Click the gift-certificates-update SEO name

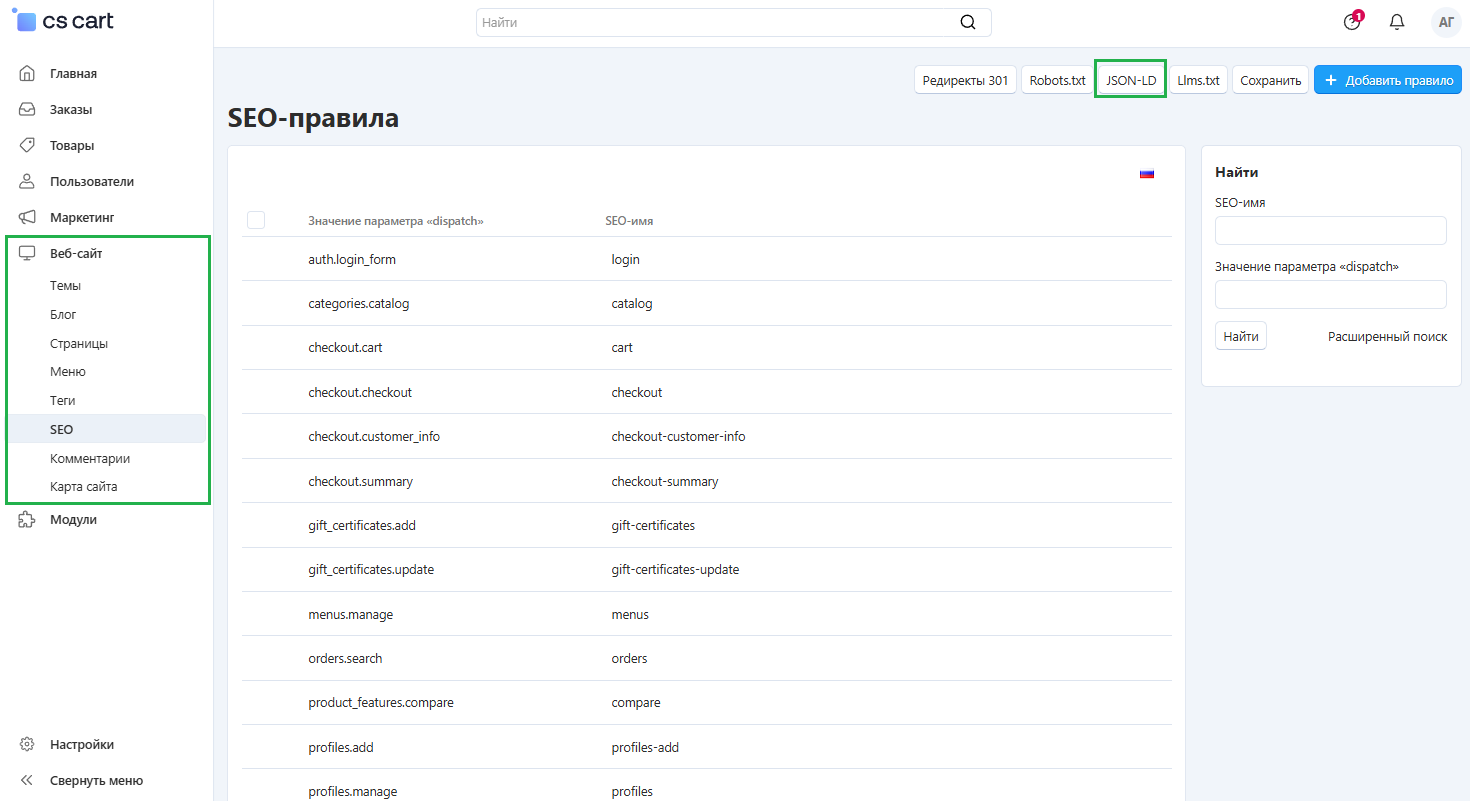(675, 569)
